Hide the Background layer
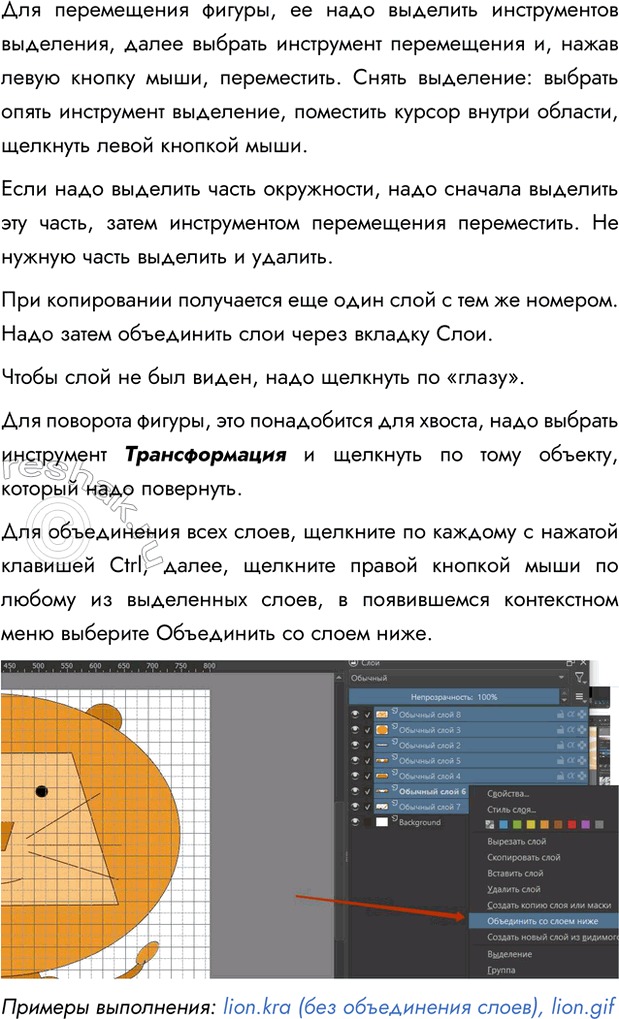 (355, 822)
